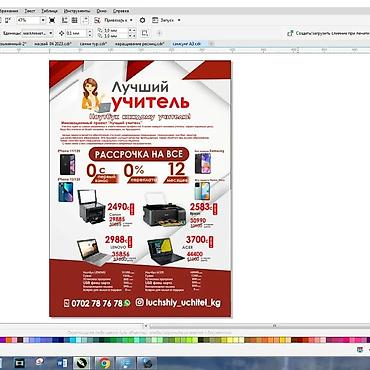The image size is (370, 370).
Task: Select the blue iPhone image on the left
Action: coord(66,192)
